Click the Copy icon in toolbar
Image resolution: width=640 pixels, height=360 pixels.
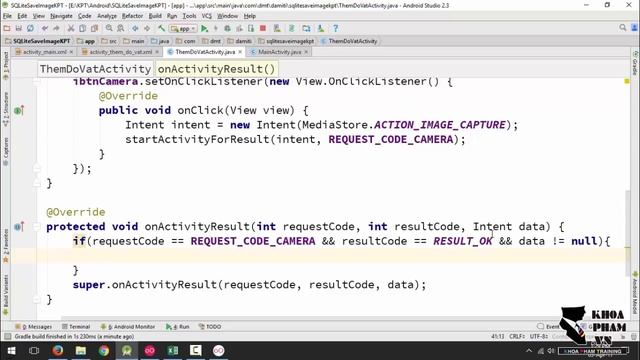[82, 29]
